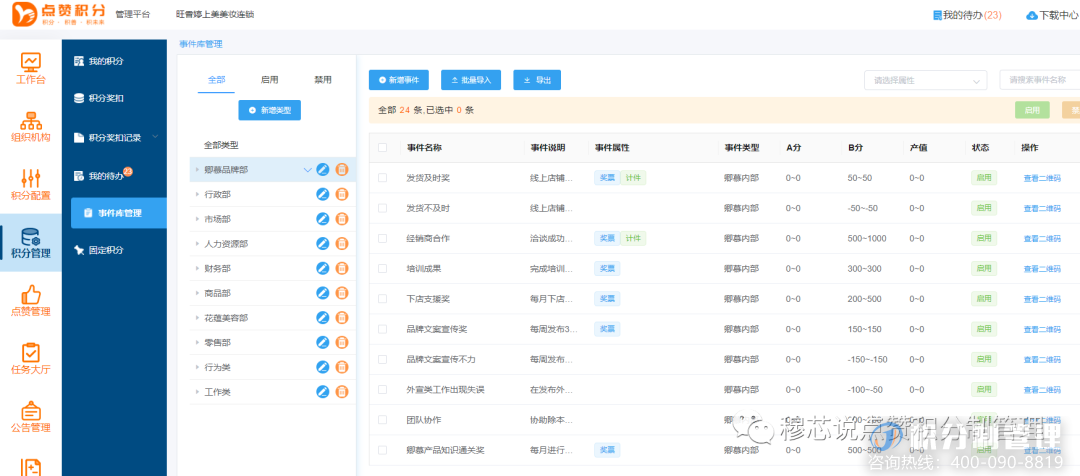The image size is (1080, 476).
Task: Go to 公告管理 in the sidebar
Action: tap(31, 417)
